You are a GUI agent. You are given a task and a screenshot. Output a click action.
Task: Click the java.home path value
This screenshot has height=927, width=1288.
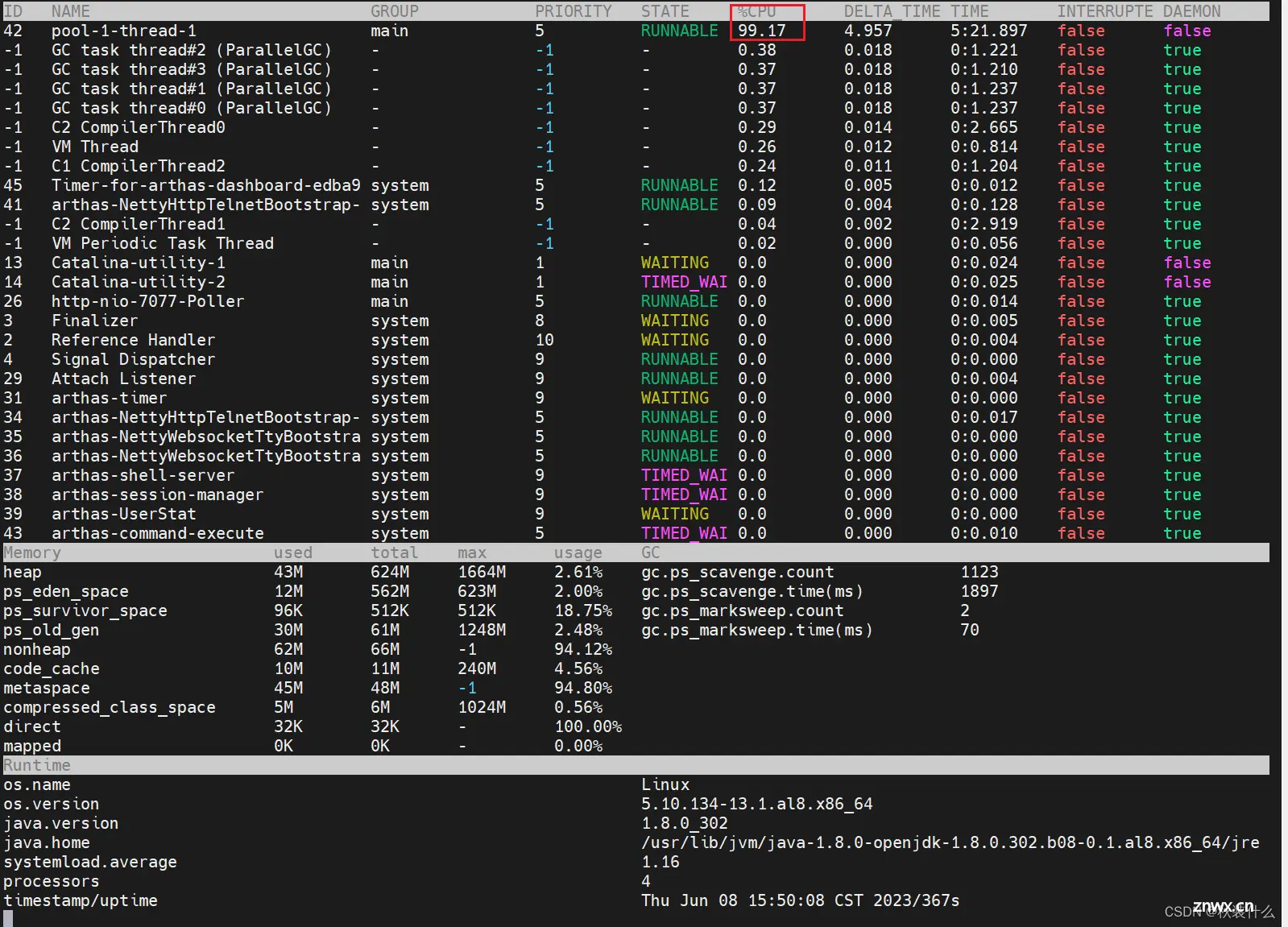950,842
